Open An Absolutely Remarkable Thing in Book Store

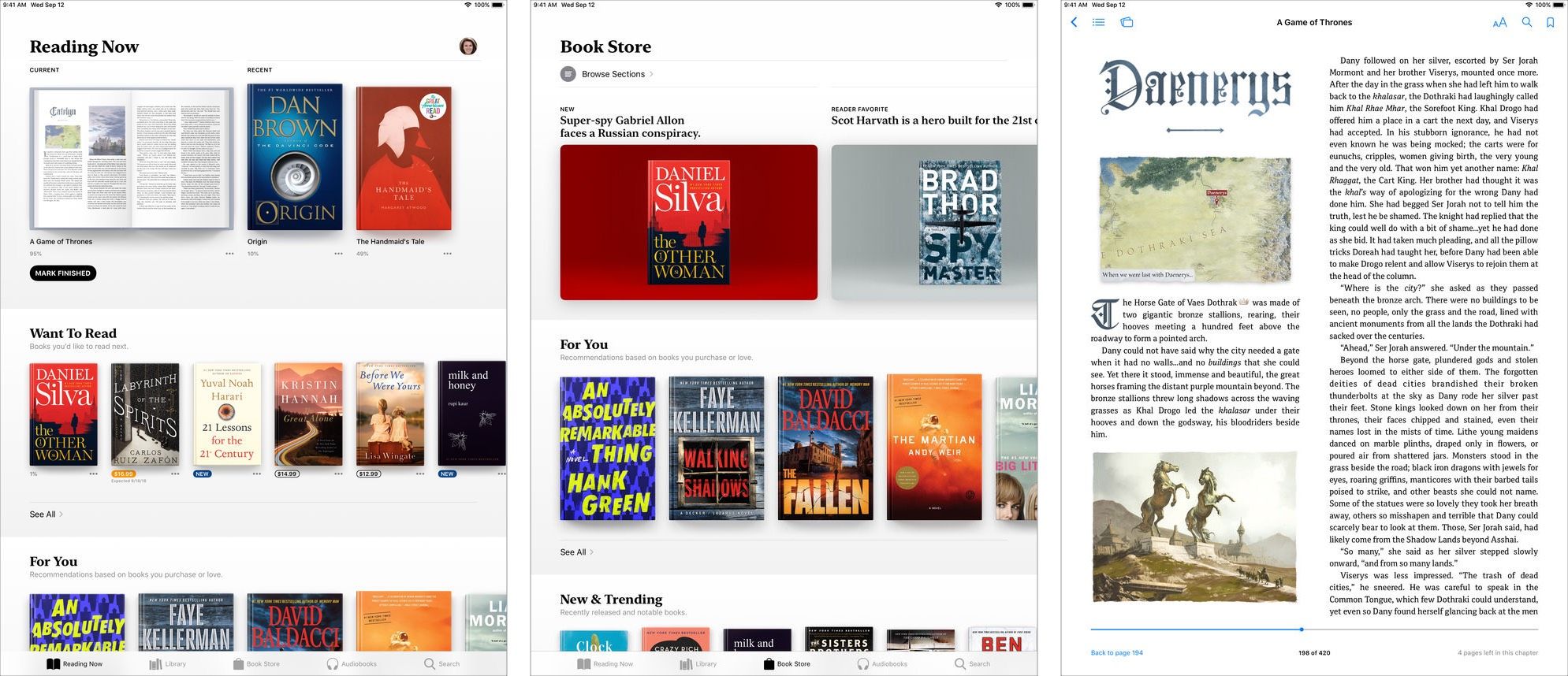click(x=608, y=448)
